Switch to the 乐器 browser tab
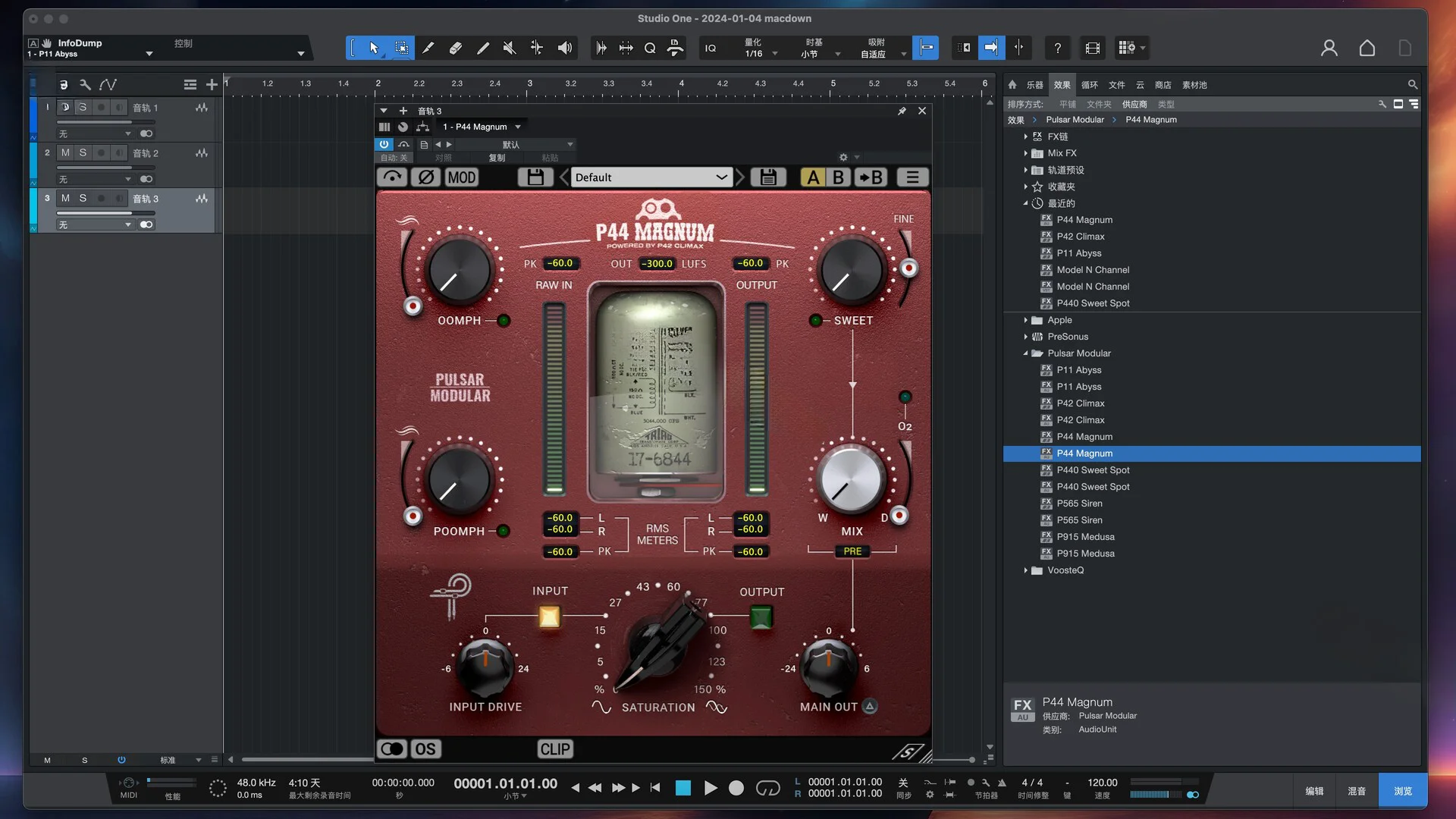Screen dimensions: 1456x819 tap(1034, 85)
